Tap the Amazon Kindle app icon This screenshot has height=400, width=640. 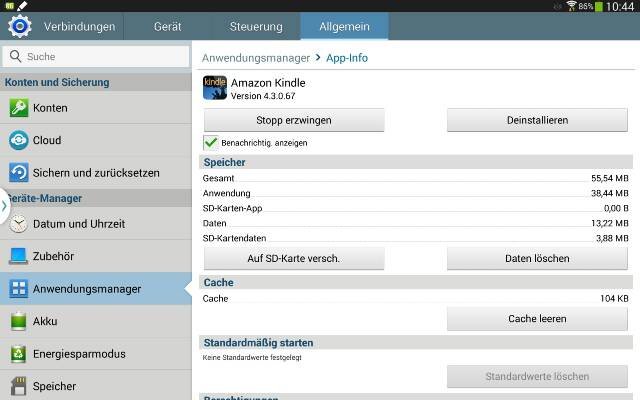coord(215,88)
